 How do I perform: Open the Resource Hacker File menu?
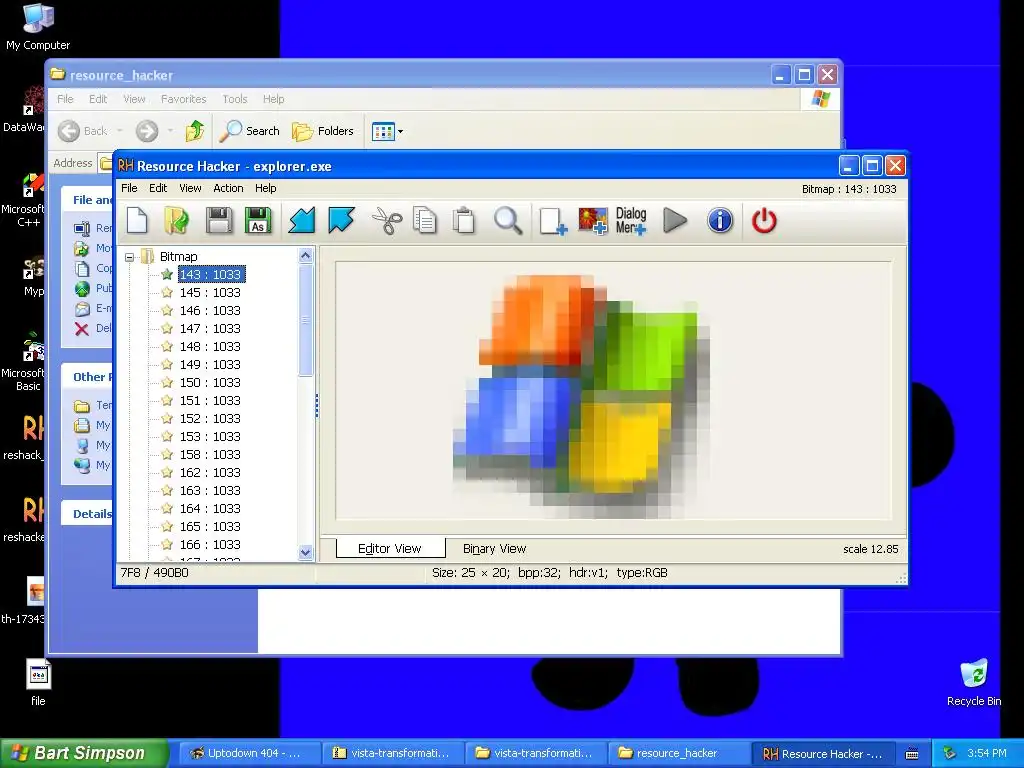tap(129, 188)
